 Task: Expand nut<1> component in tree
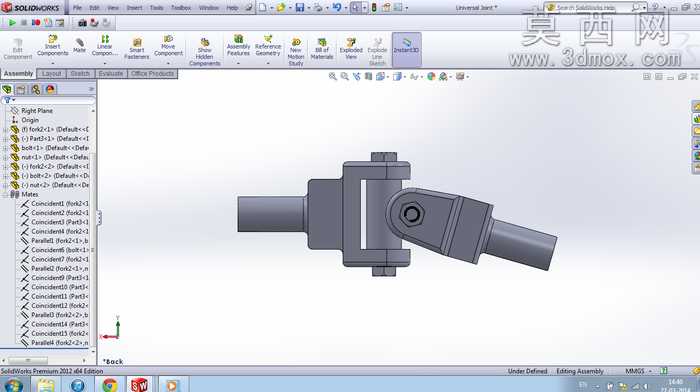point(5,158)
